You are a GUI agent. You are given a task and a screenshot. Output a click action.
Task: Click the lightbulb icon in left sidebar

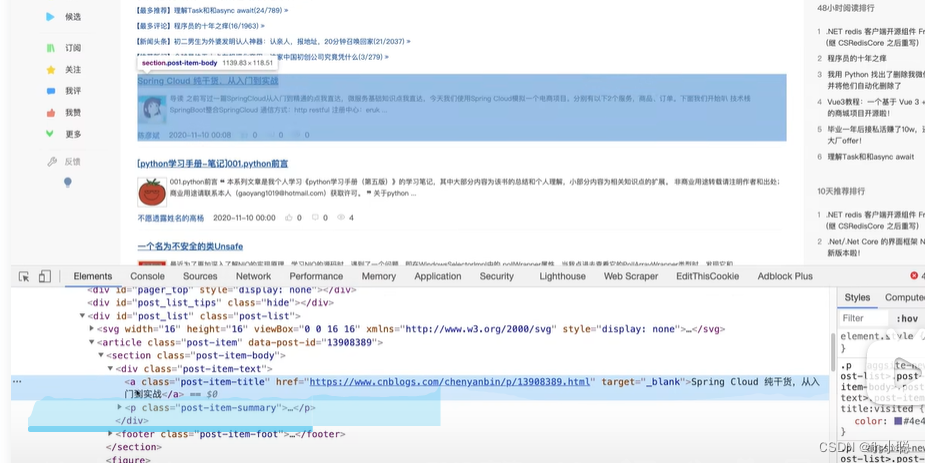point(68,182)
